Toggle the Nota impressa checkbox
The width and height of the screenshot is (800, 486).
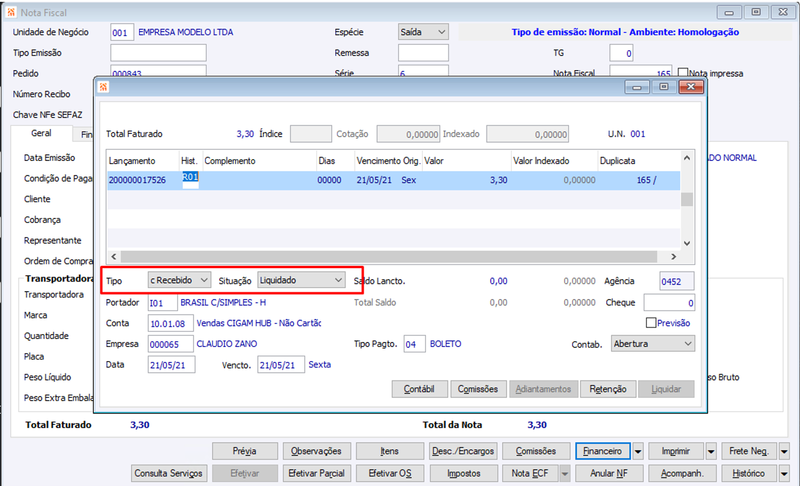pos(683,72)
